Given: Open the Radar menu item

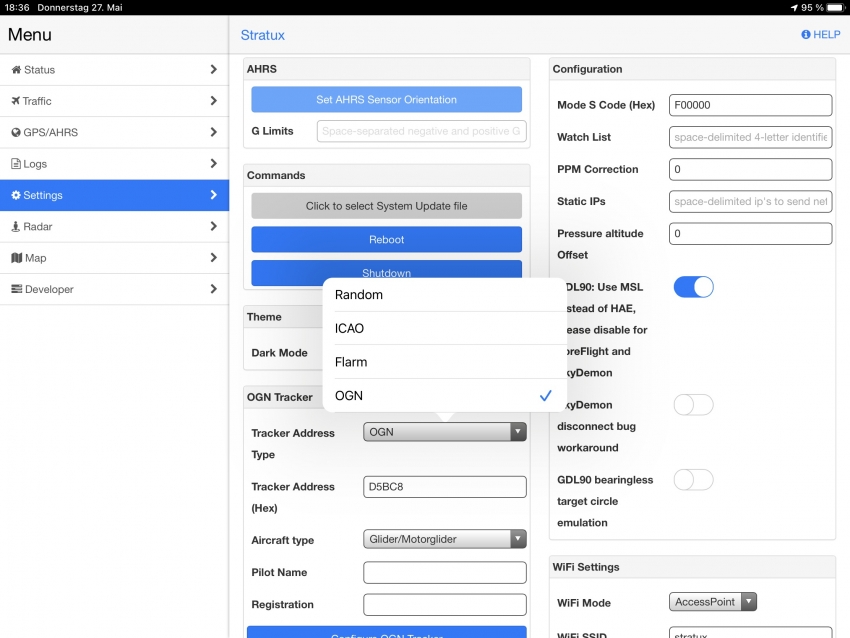Looking at the screenshot, I should (114, 227).
